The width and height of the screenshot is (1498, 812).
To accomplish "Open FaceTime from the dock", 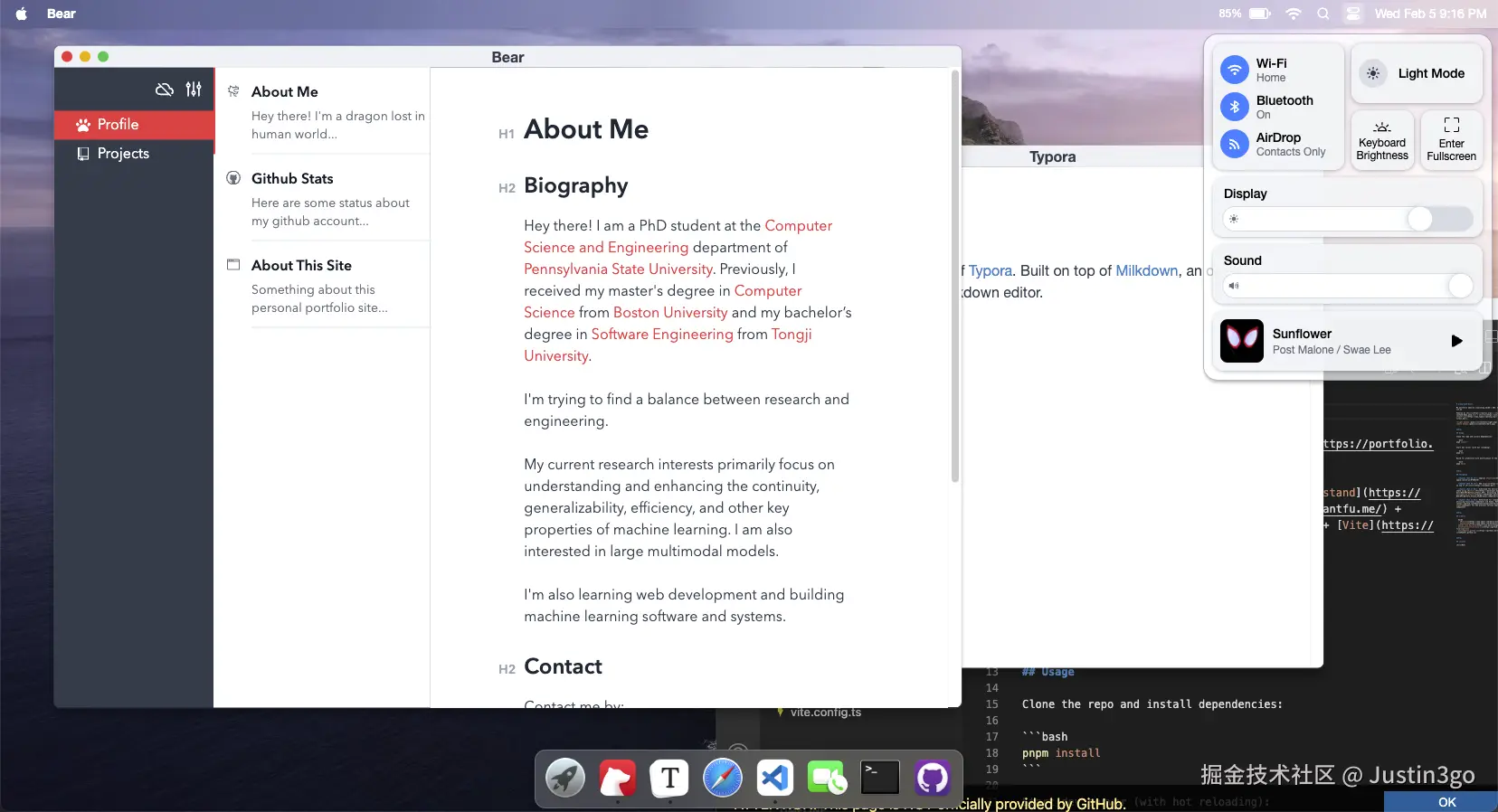I will 828,778.
